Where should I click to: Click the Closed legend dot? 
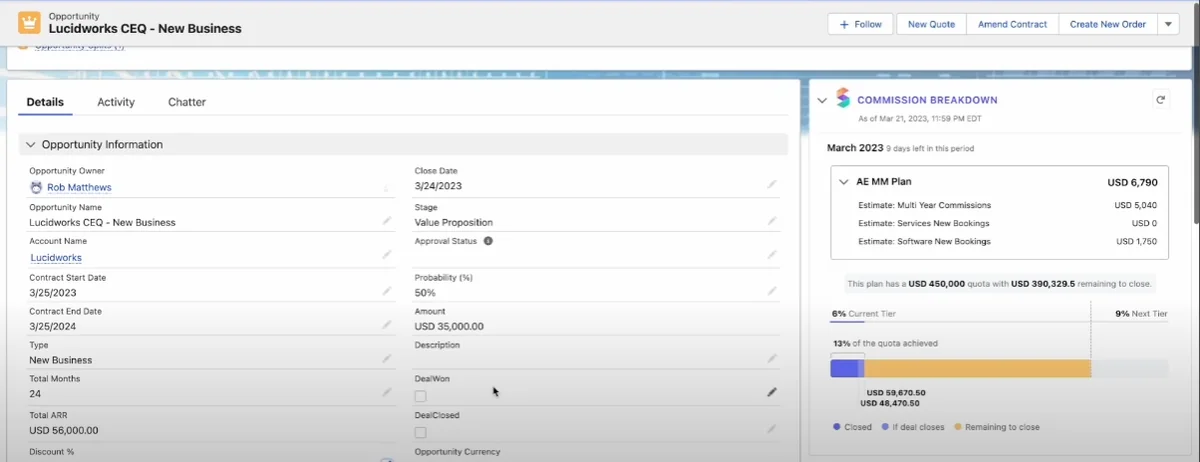point(837,427)
